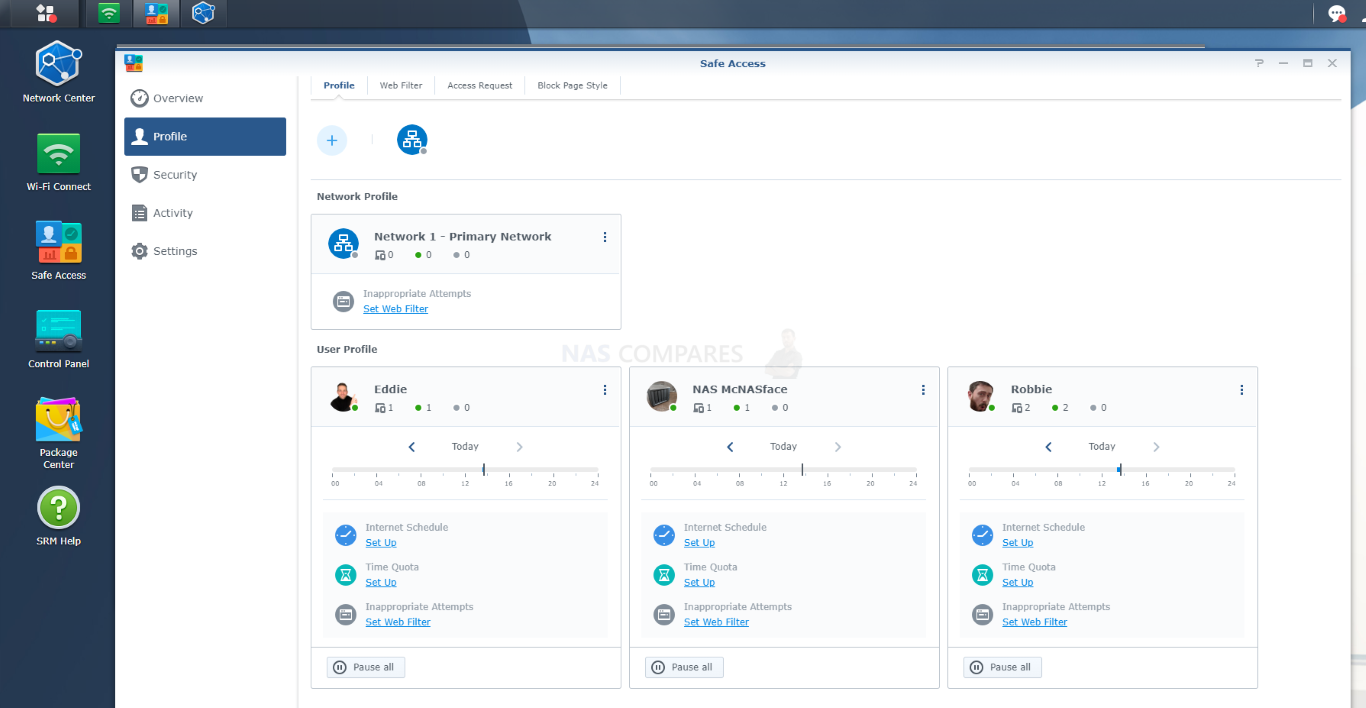
Task: Pause all devices for NAS McNASface
Action: (x=684, y=667)
